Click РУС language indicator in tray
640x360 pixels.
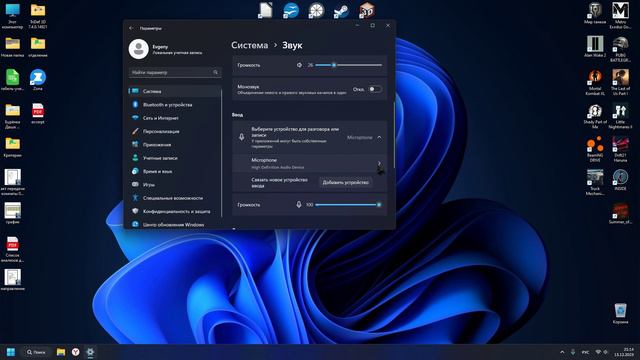[585, 352]
